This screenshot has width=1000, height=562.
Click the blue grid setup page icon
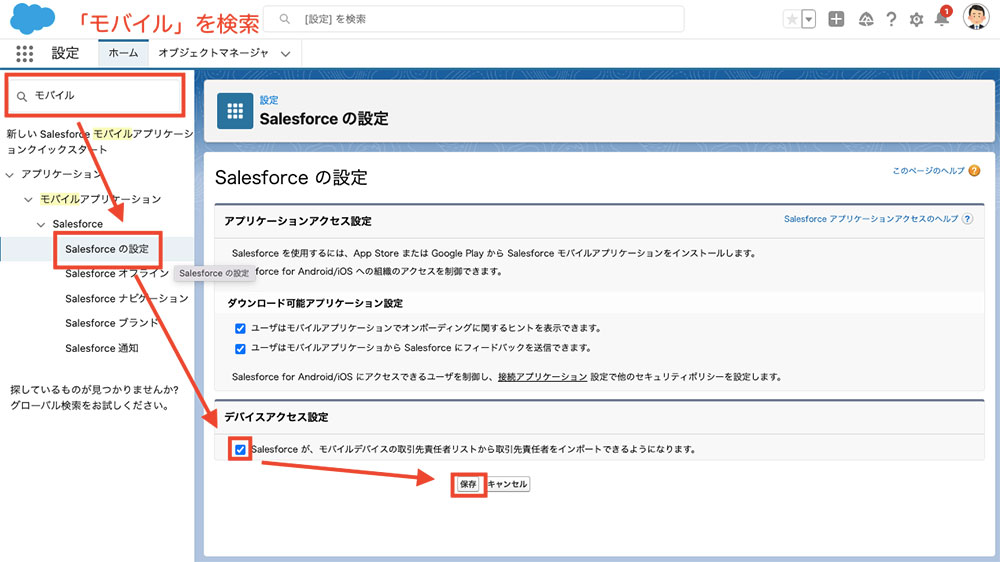[235, 111]
